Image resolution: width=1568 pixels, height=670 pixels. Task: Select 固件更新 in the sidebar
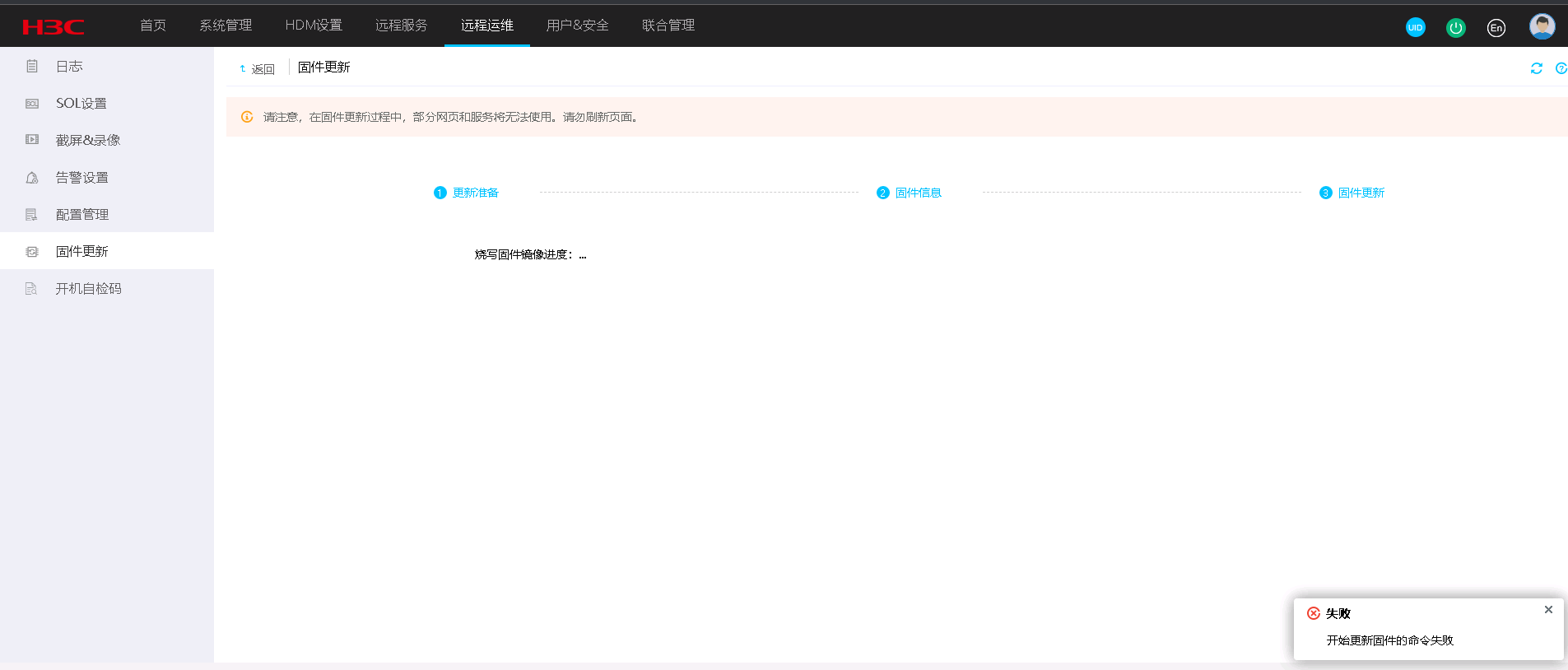[107, 251]
